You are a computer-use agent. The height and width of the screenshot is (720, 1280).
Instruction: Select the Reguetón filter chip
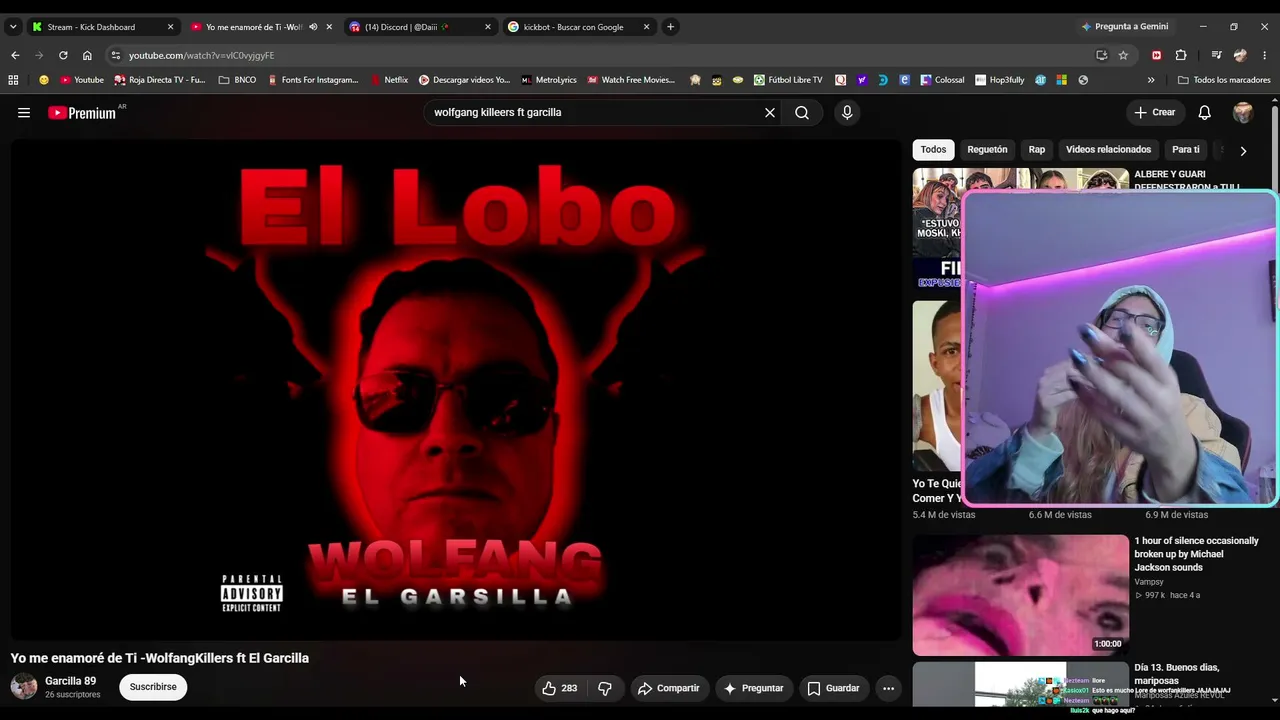(987, 150)
